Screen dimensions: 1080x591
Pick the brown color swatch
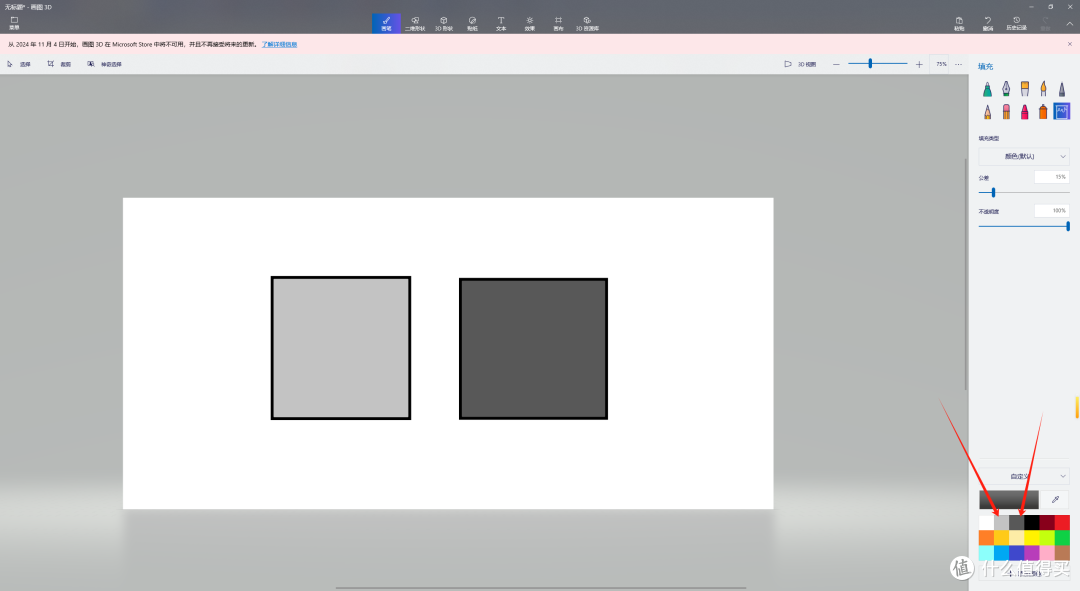1062,552
